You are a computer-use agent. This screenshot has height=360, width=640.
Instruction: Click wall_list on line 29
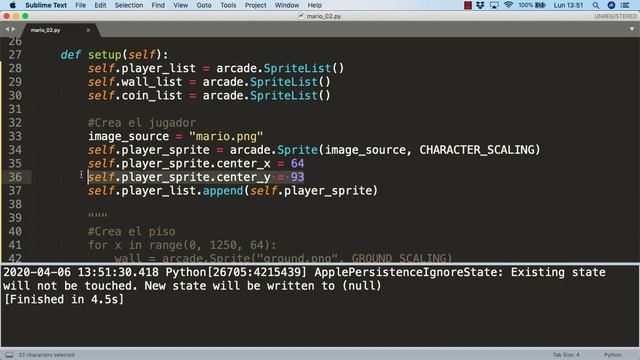[151, 82]
